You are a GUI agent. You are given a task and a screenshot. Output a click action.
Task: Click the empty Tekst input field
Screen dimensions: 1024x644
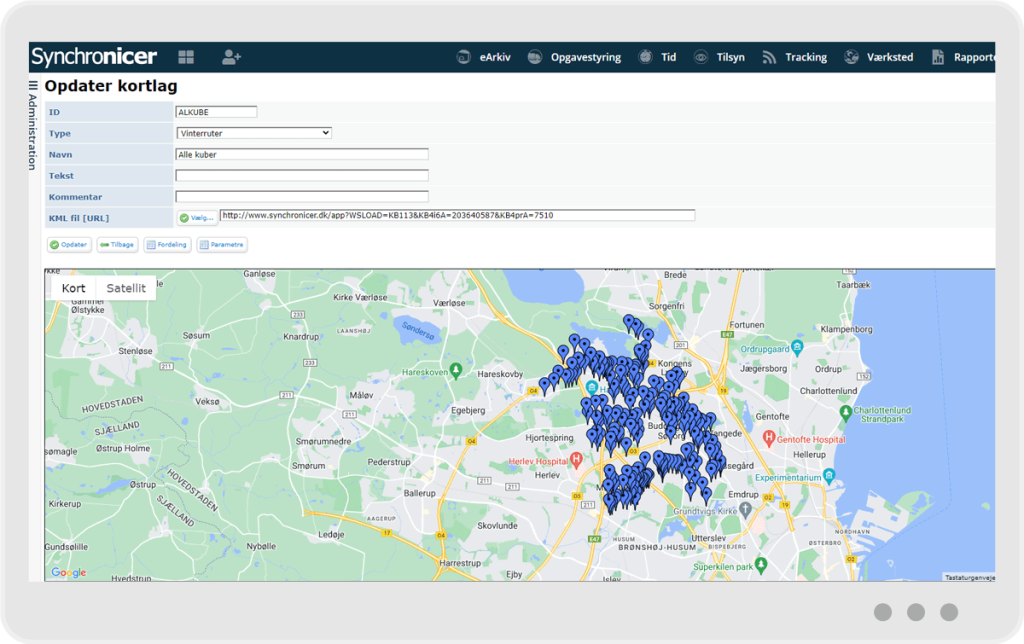(302, 176)
